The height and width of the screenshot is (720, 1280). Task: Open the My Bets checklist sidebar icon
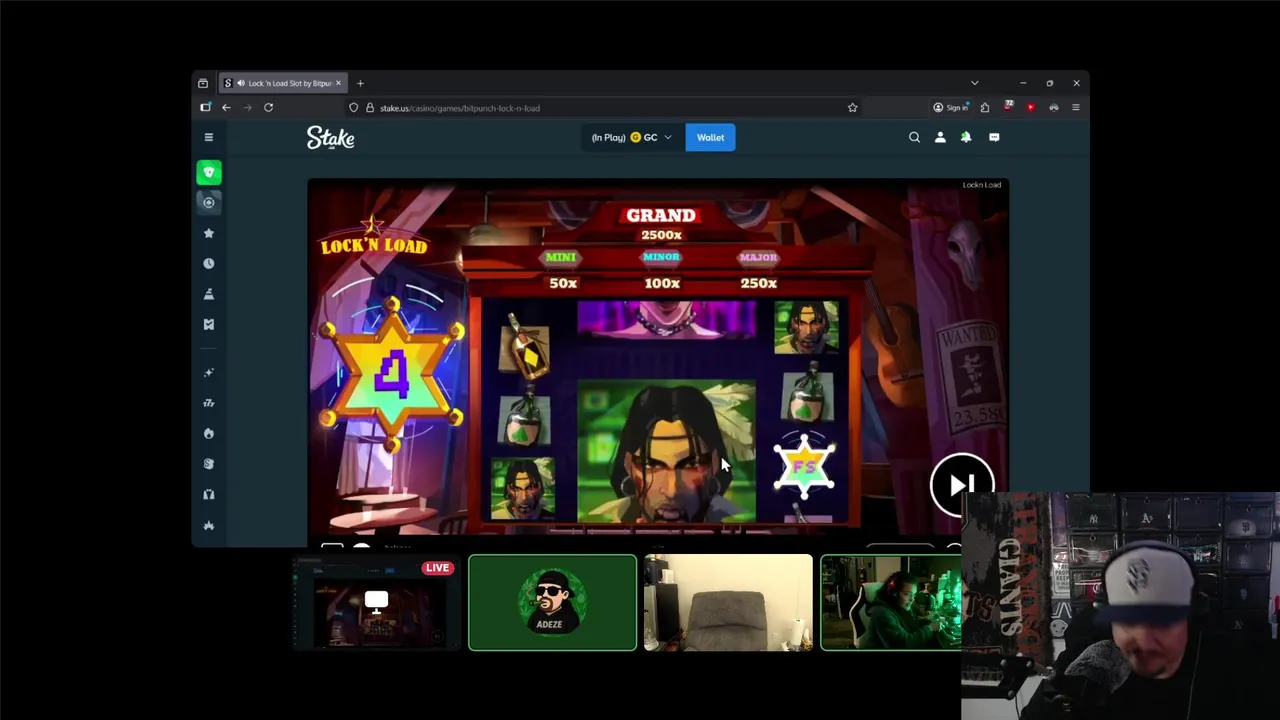[209, 324]
